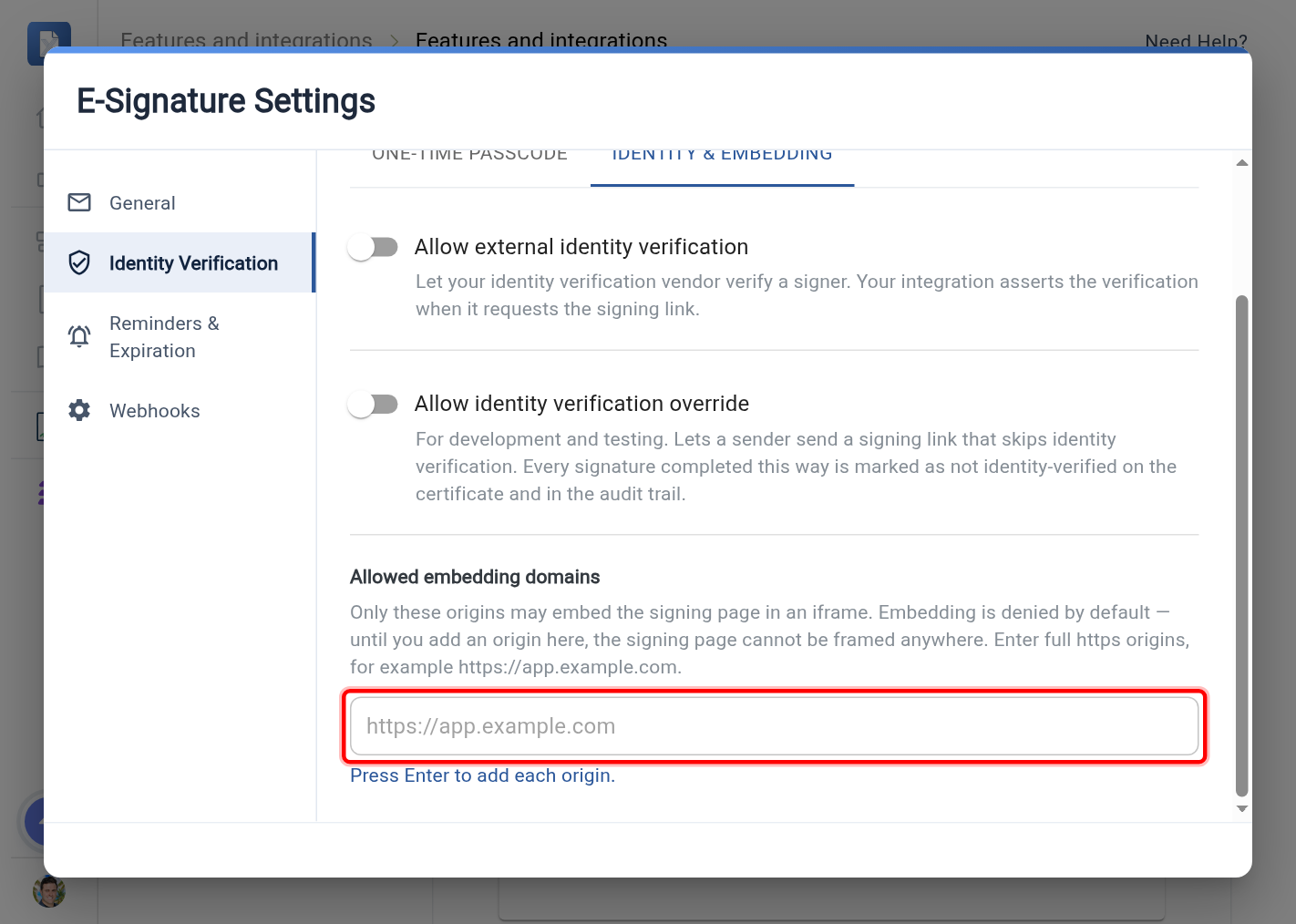Click the E-Signature Settings dialog title
Screen dimensions: 1296x924
(226, 101)
